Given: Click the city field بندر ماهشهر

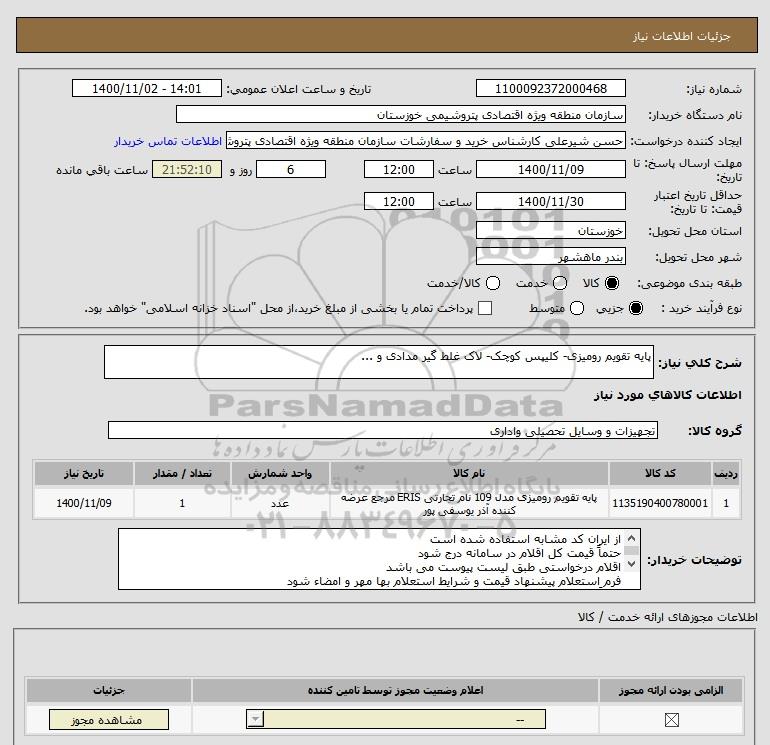Looking at the screenshot, I should click(x=550, y=256).
